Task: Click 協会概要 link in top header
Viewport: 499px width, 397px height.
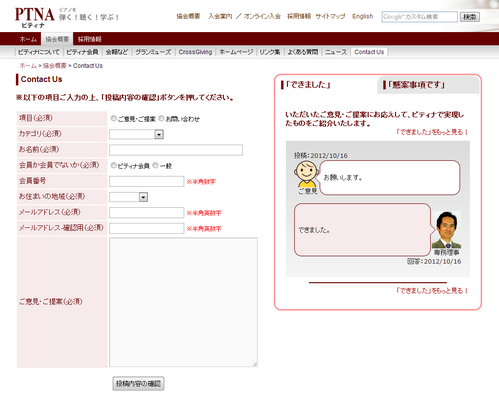Action: [188, 16]
